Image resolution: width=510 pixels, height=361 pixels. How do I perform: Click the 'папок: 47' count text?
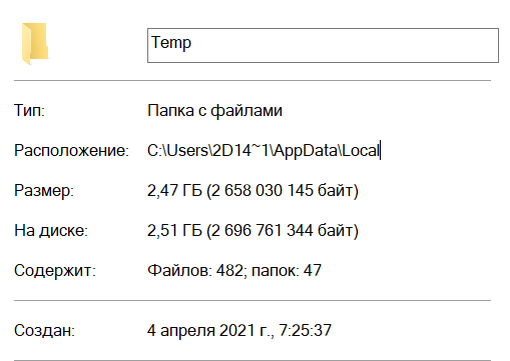[x=286, y=270]
